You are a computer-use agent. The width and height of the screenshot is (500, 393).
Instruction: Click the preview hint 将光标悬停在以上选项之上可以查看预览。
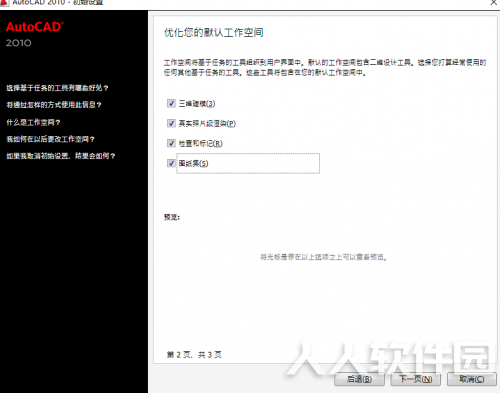(323, 257)
